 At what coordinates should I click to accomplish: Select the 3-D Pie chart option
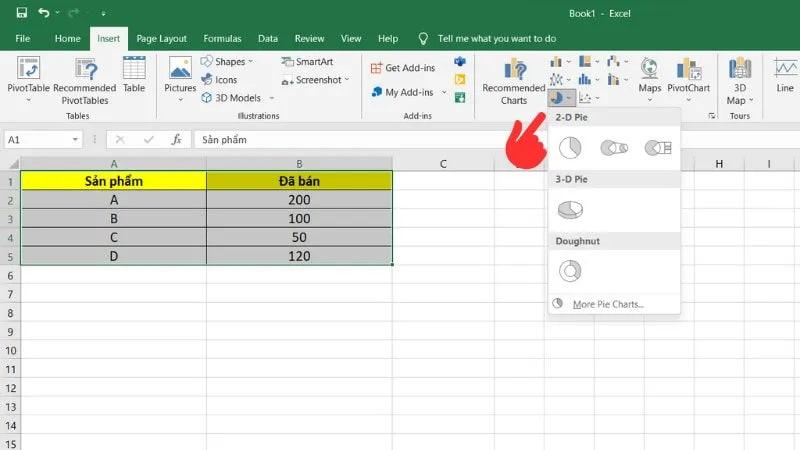(x=570, y=210)
